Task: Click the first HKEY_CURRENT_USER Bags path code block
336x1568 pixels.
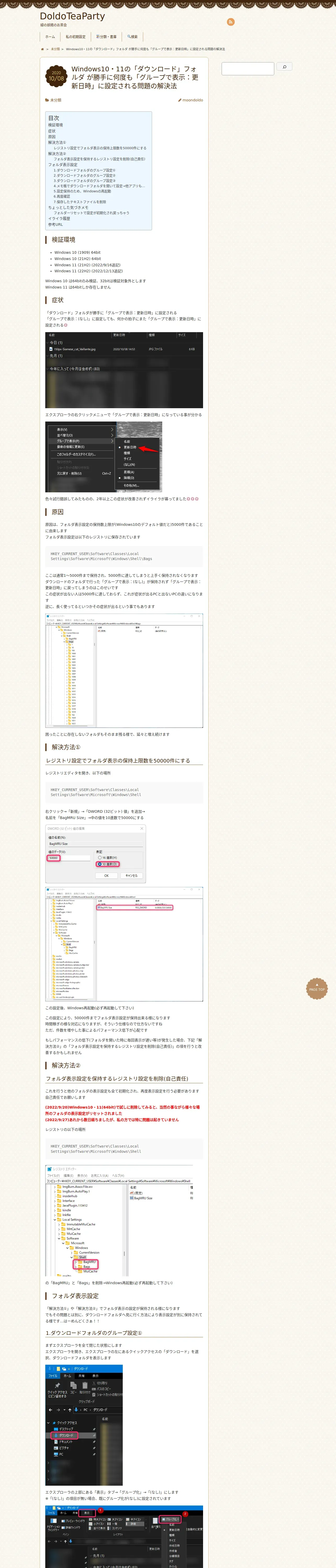Action: [x=124, y=556]
